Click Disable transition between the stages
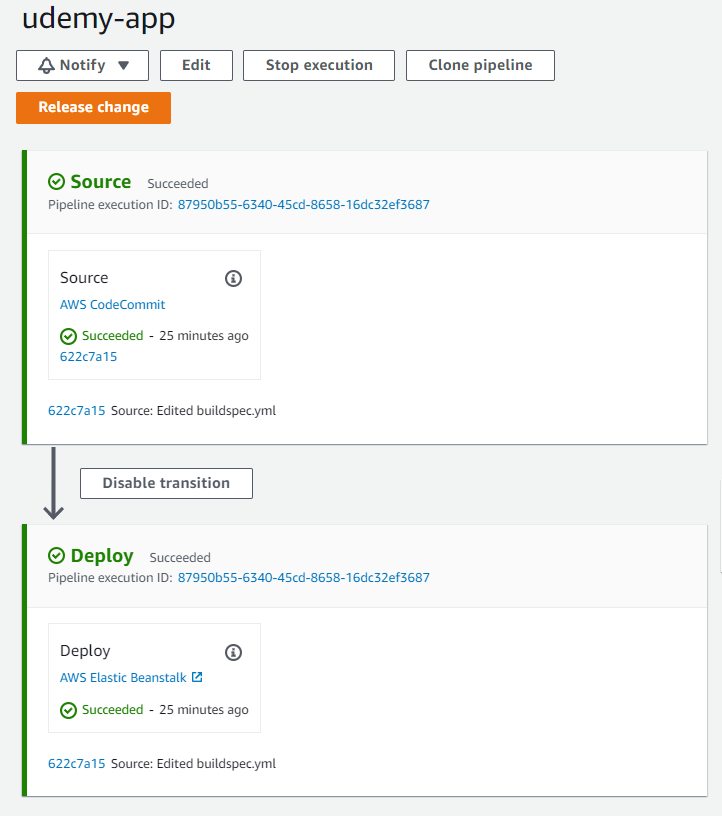 click(166, 483)
